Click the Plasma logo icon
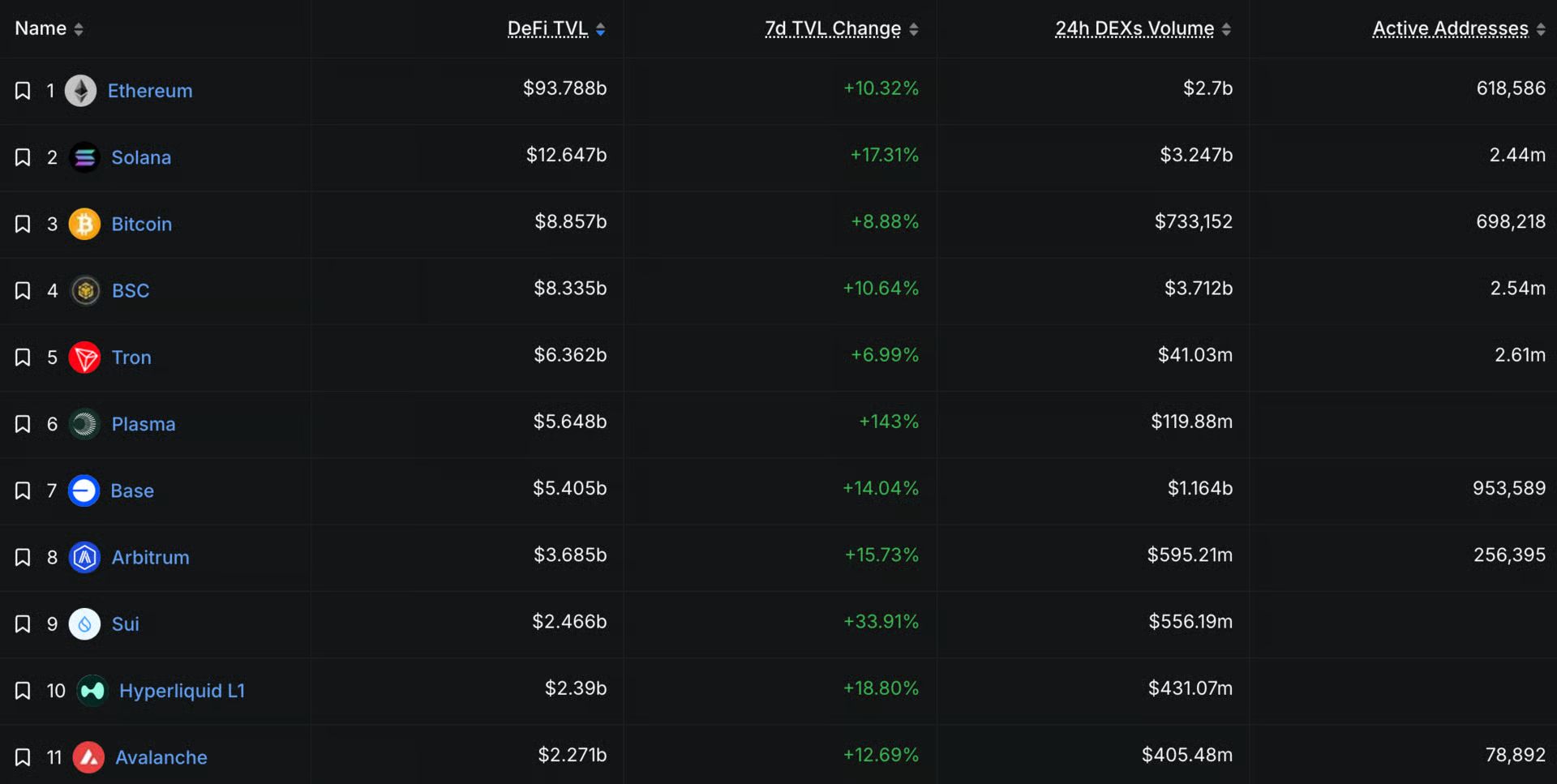 pos(84,424)
